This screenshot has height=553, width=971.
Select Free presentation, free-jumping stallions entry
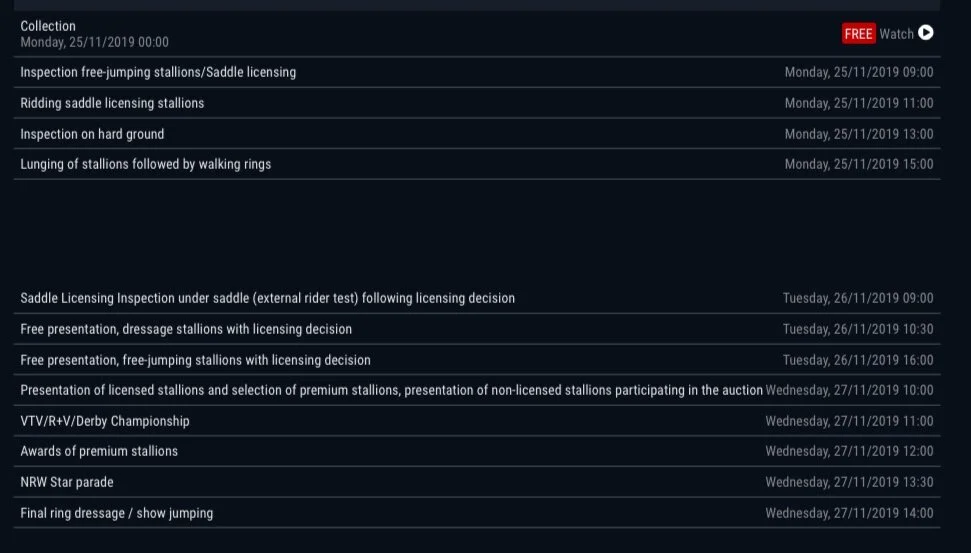click(477, 360)
